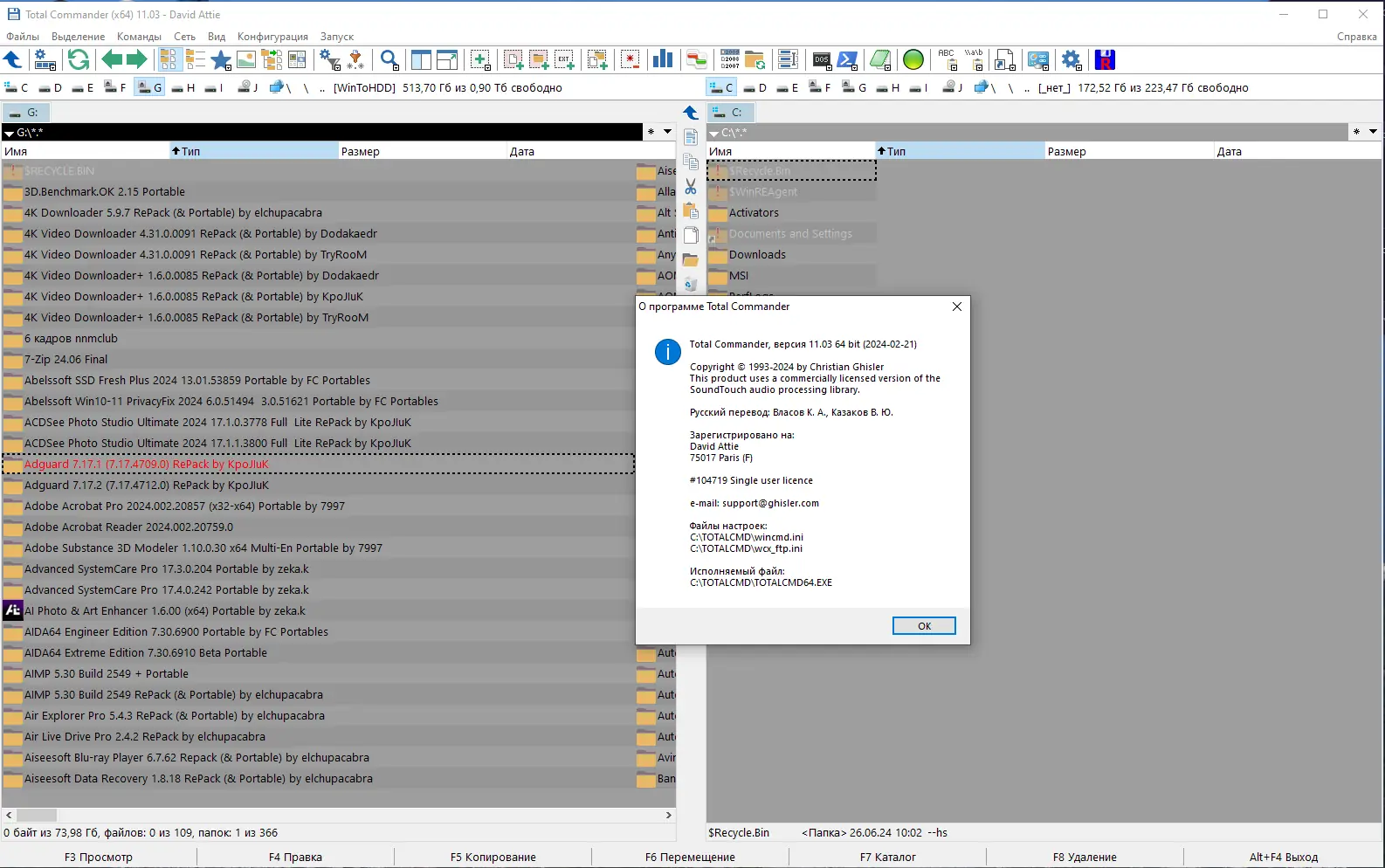Open the Выделение menu

click(79, 37)
